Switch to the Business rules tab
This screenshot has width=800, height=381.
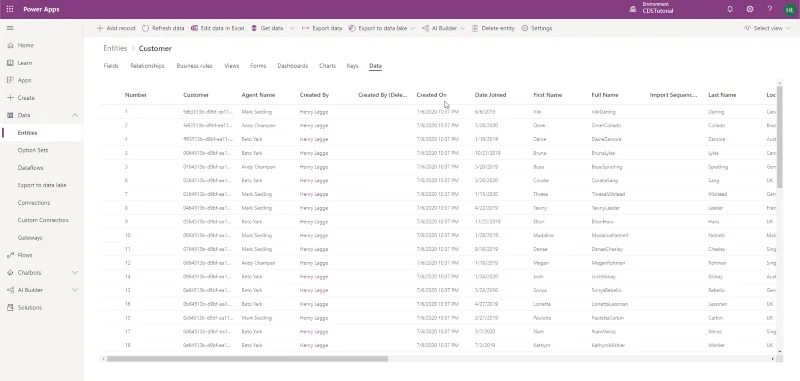tap(194, 66)
